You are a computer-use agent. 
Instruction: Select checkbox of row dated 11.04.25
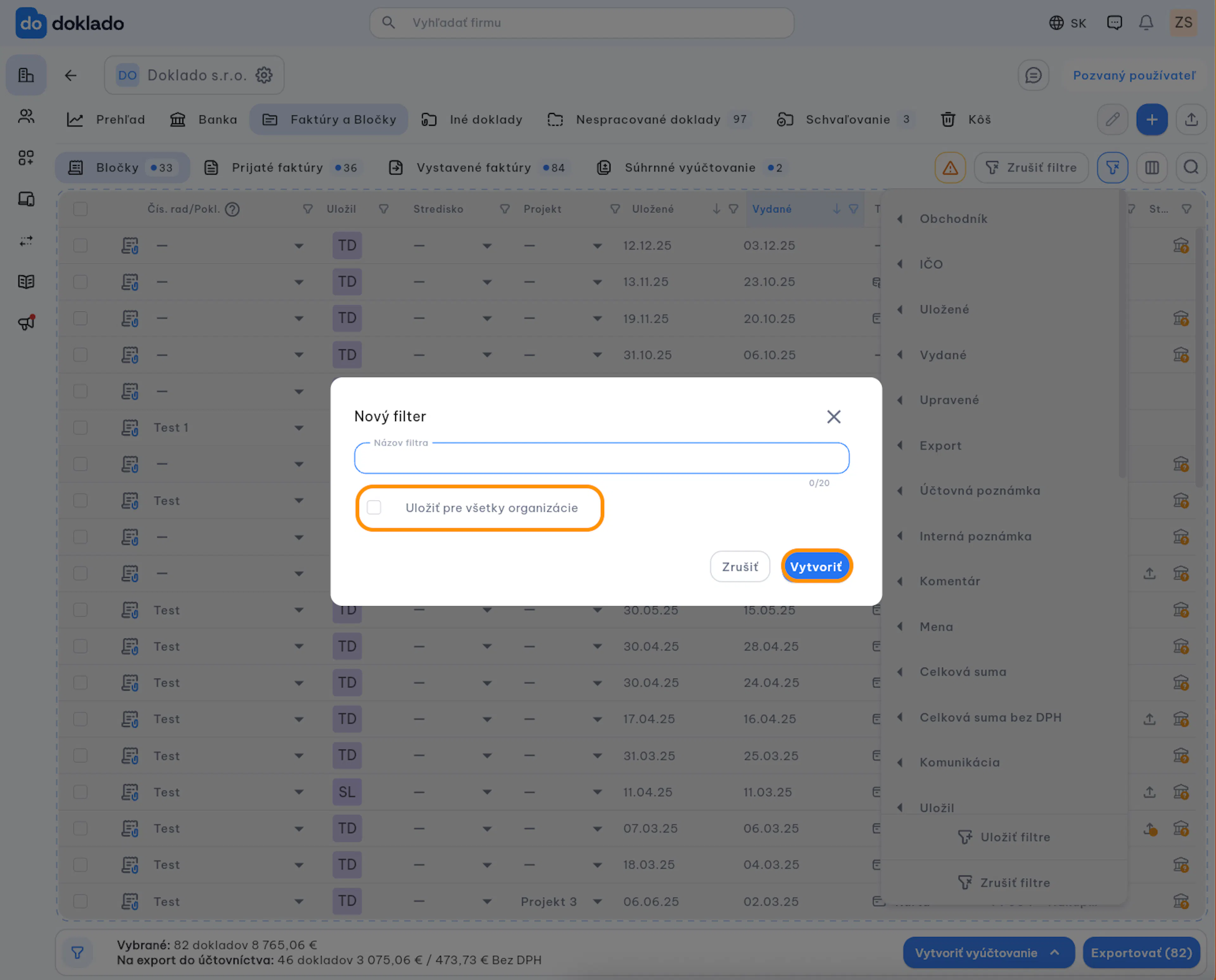(80, 792)
